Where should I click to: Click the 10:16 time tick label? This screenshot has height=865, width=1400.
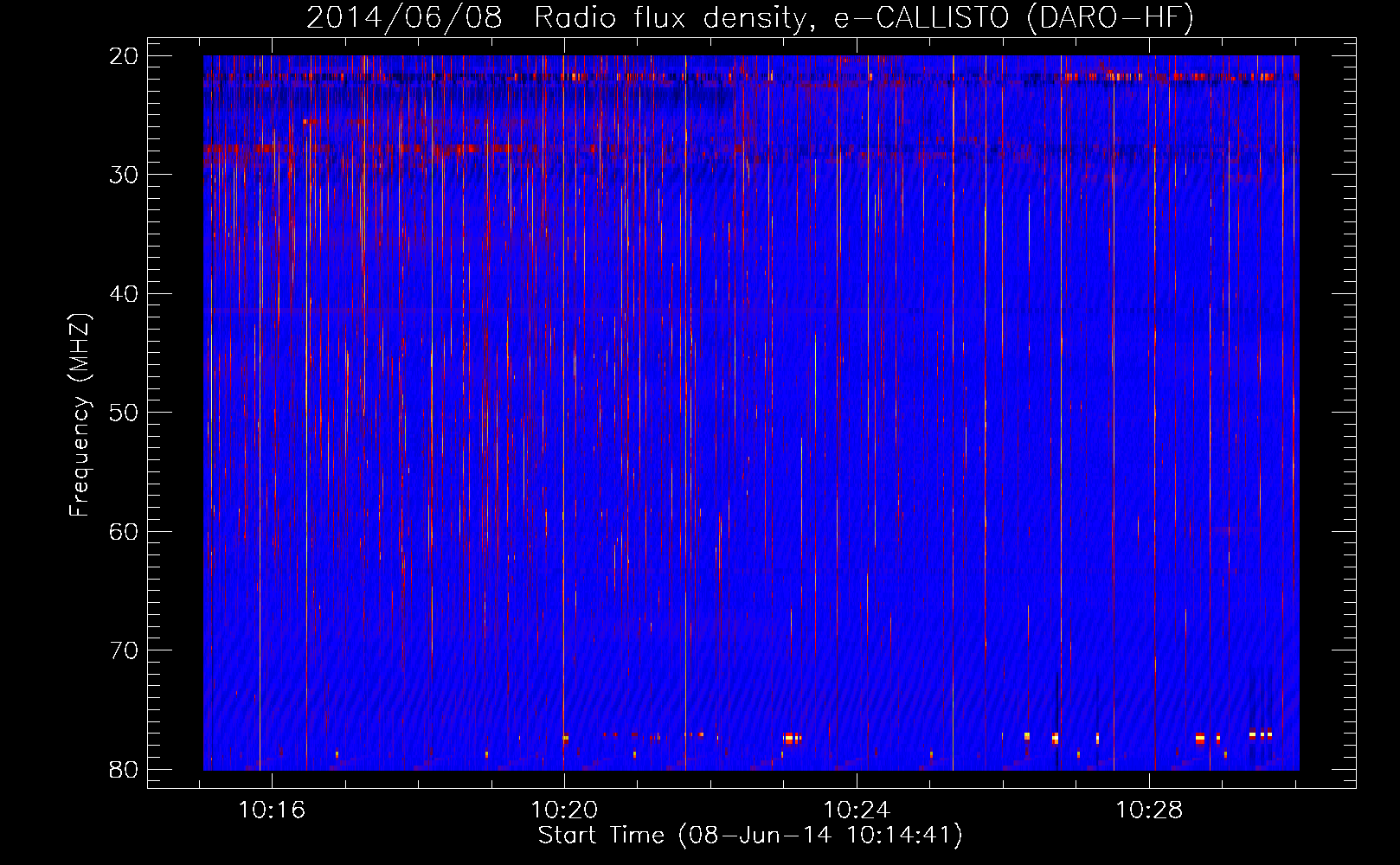click(272, 811)
